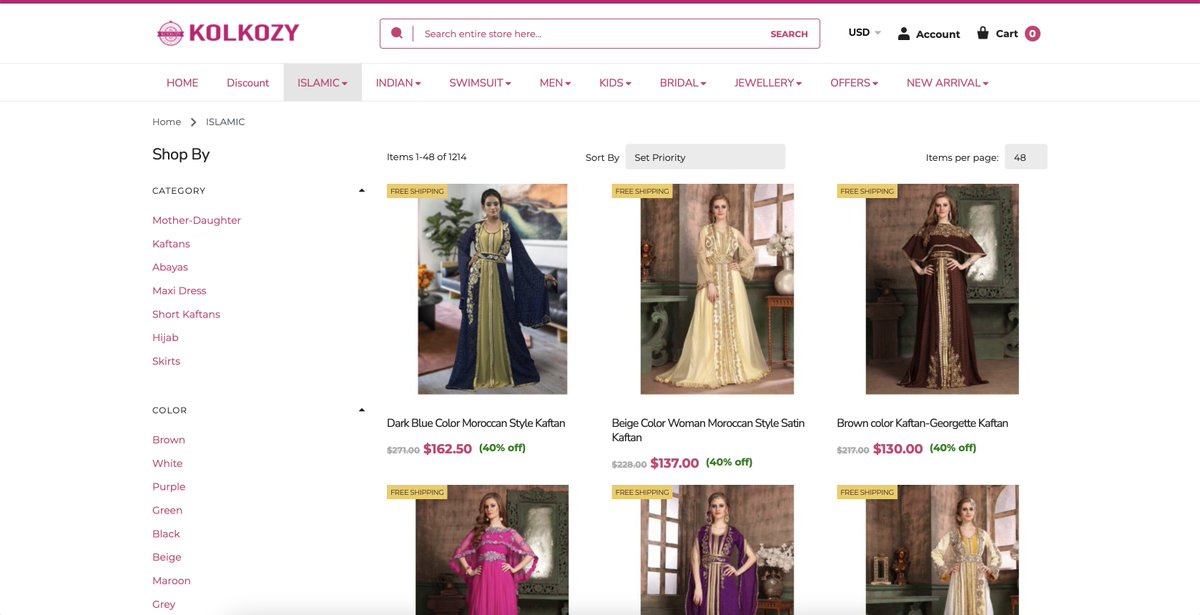Expand the INDIAN menu
The height and width of the screenshot is (615, 1200).
398,83
